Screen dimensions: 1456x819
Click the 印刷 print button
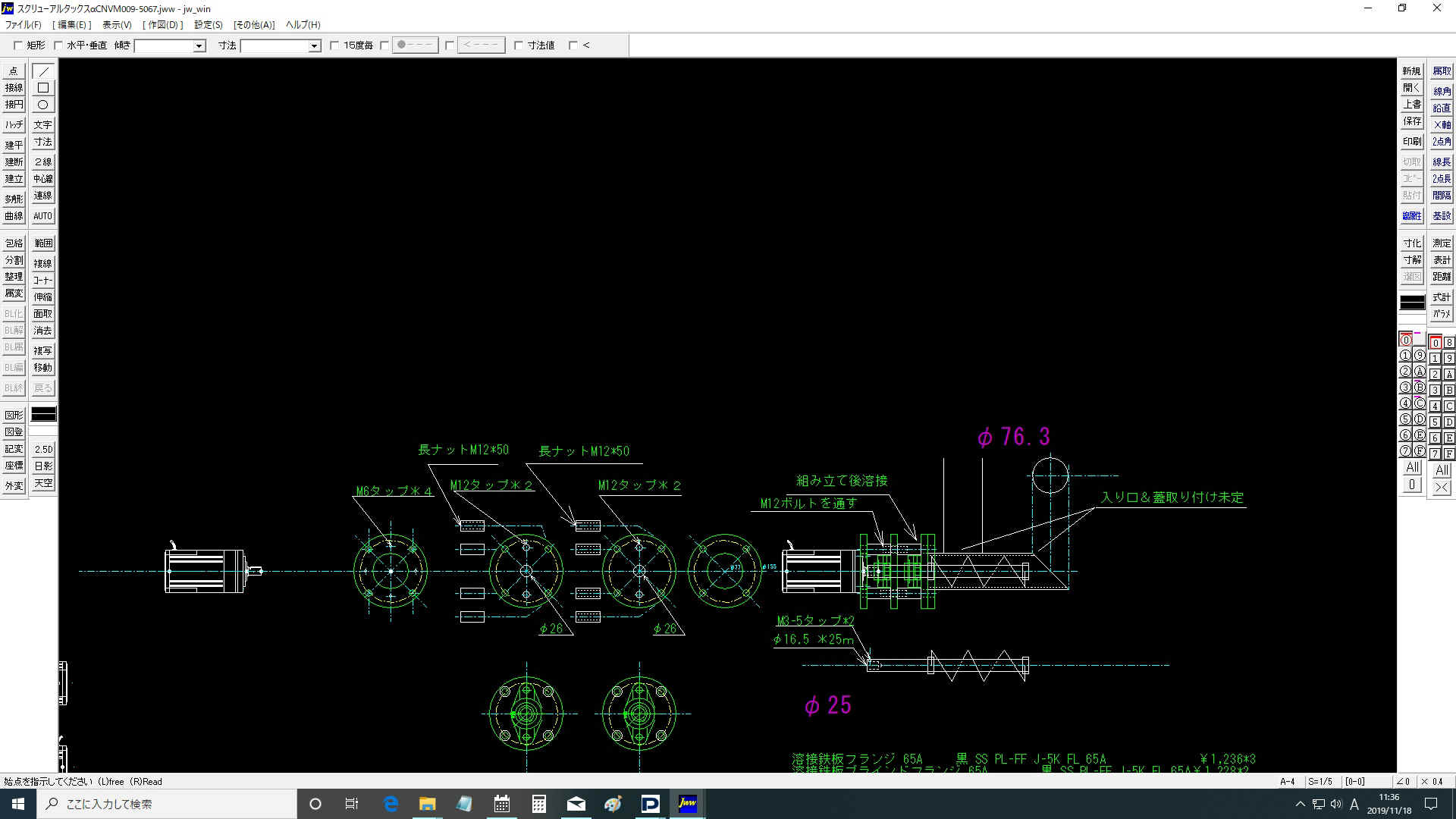pos(1411,142)
